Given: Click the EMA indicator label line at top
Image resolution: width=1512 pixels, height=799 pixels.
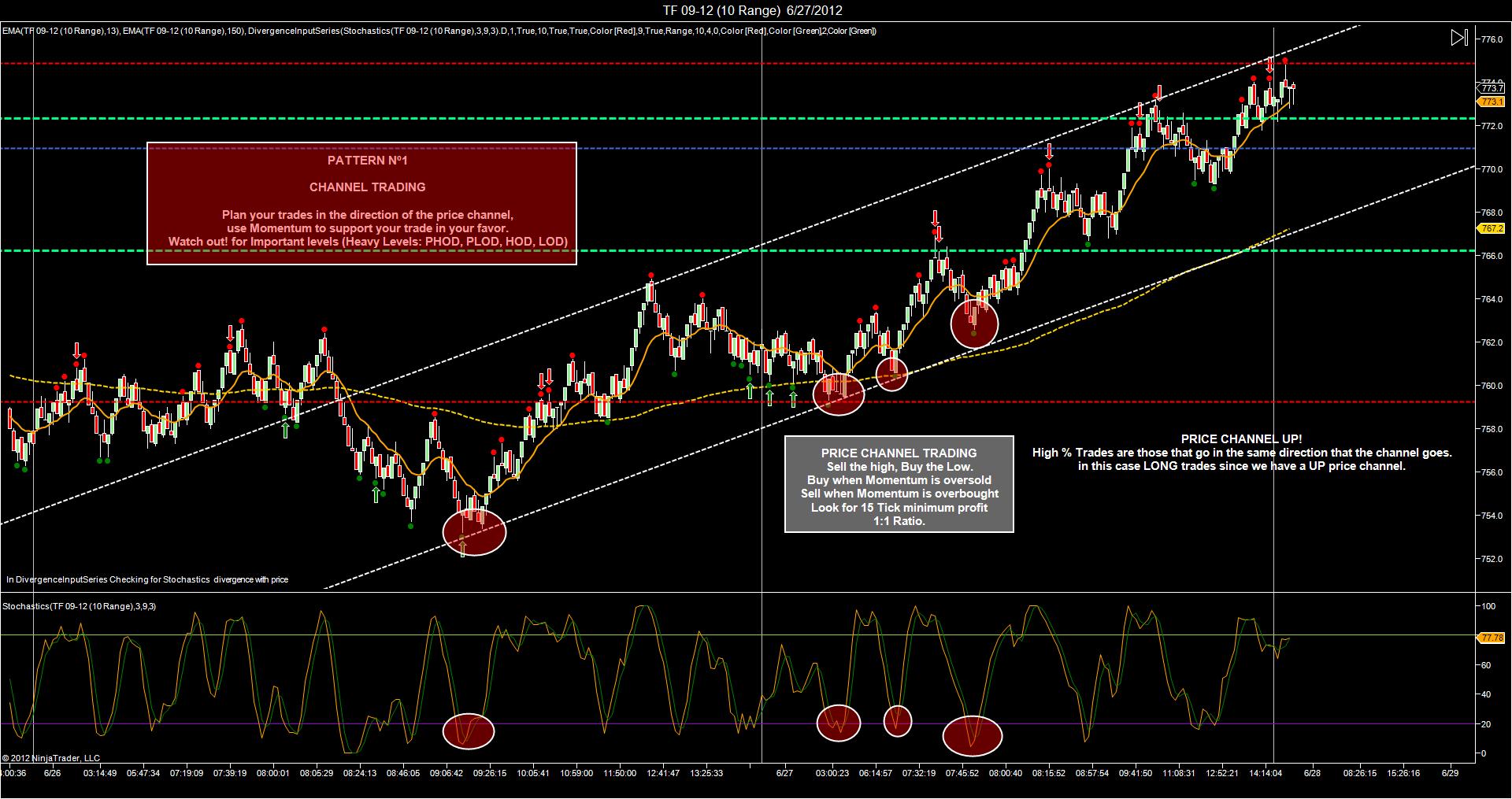Looking at the screenshot, I should tap(439, 31).
